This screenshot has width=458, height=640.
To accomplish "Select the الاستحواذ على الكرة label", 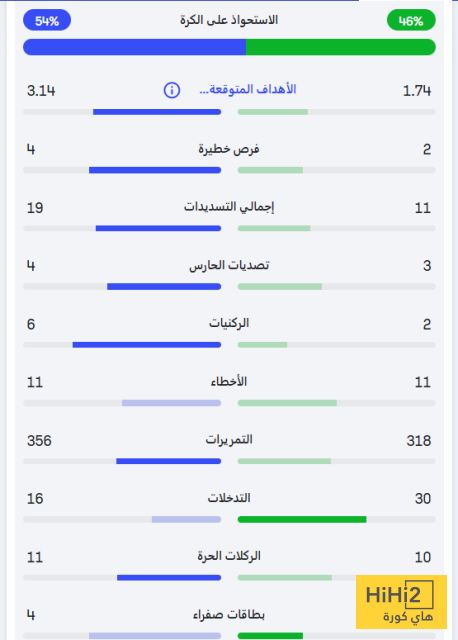I will (x=229, y=20).
